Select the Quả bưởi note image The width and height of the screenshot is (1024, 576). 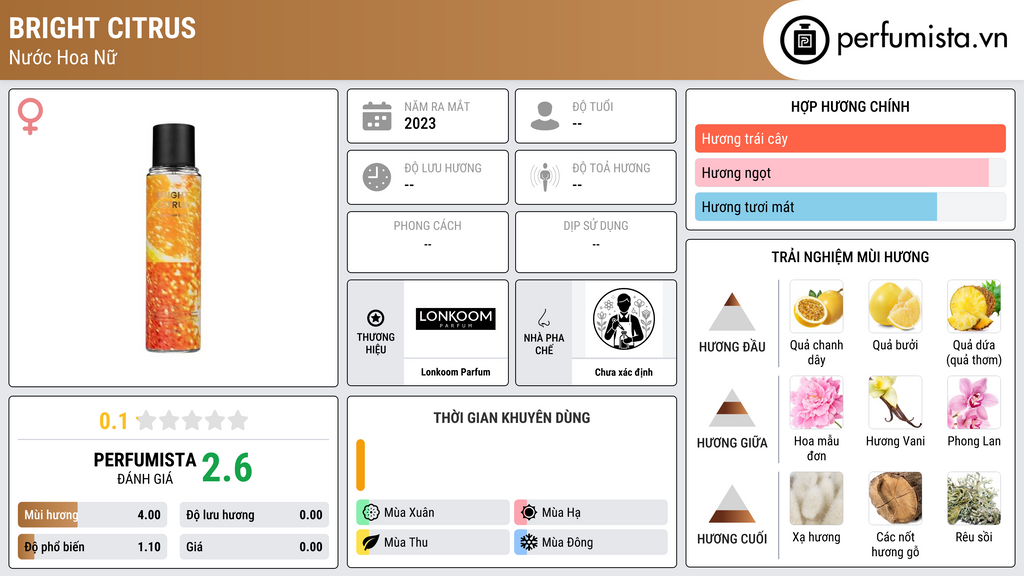pos(895,306)
